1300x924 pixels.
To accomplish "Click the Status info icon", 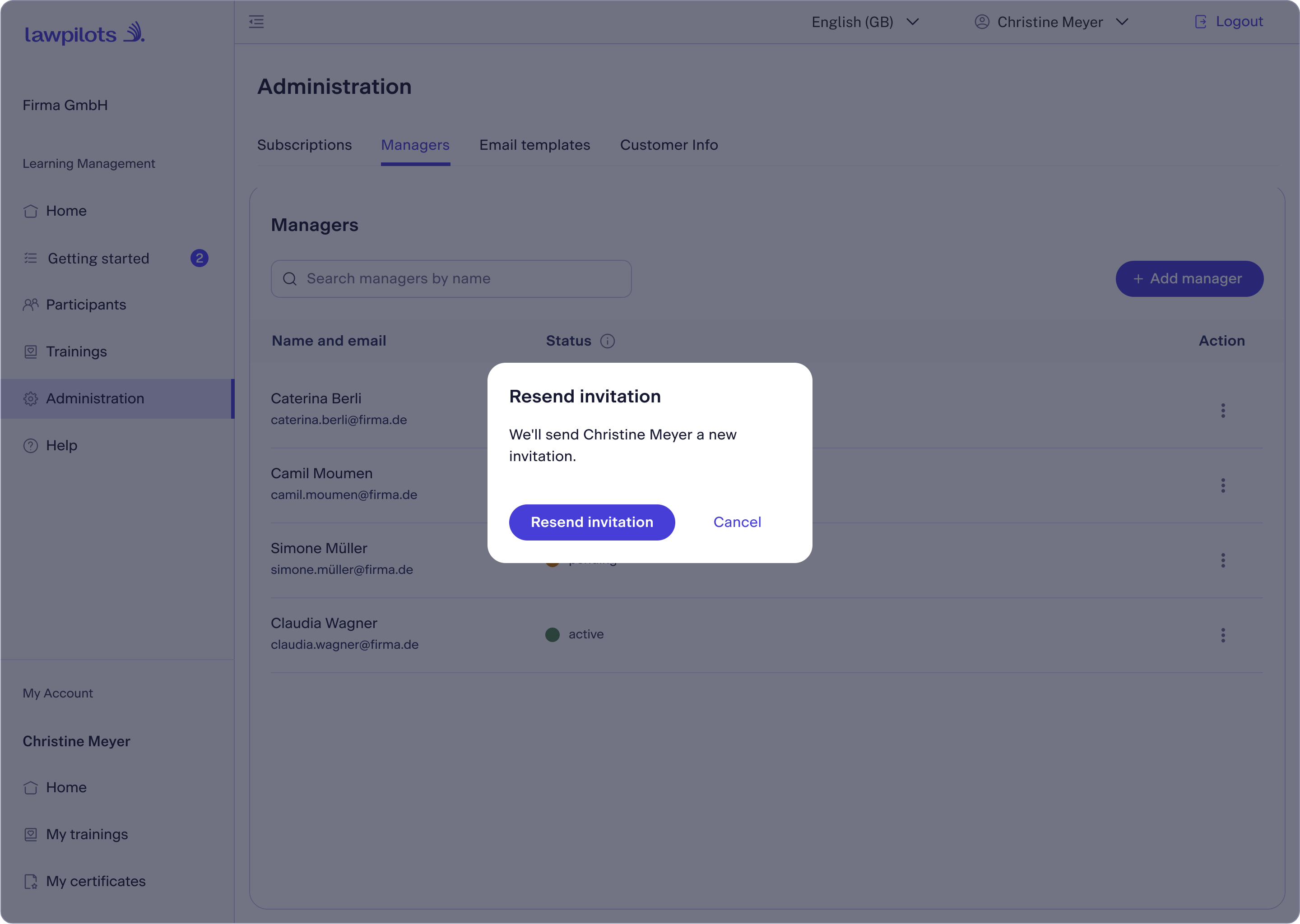I will 607,341.
